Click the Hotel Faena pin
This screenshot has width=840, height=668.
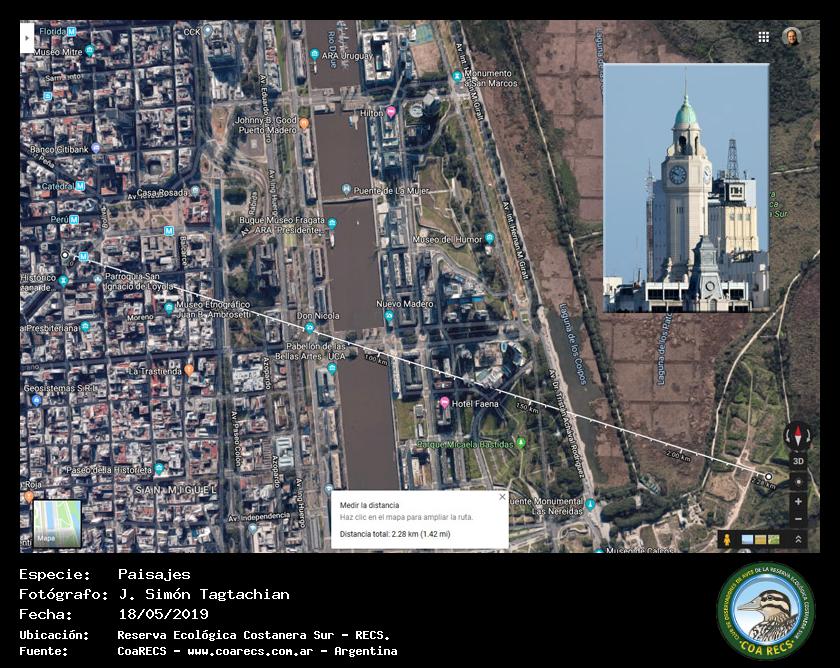(x=444, y=402)
